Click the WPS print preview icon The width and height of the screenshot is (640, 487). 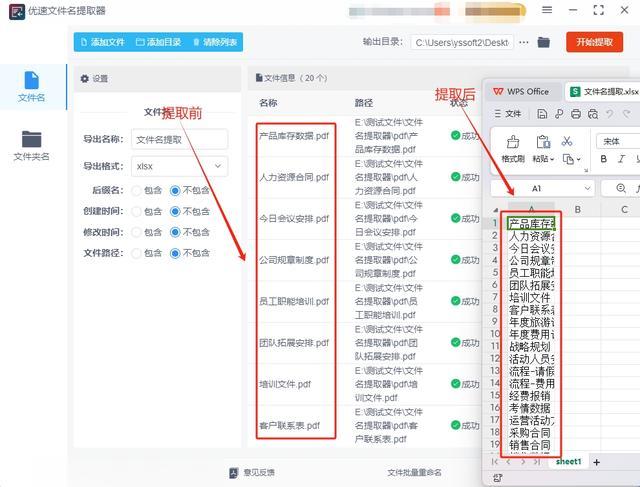tap(593, 114)
